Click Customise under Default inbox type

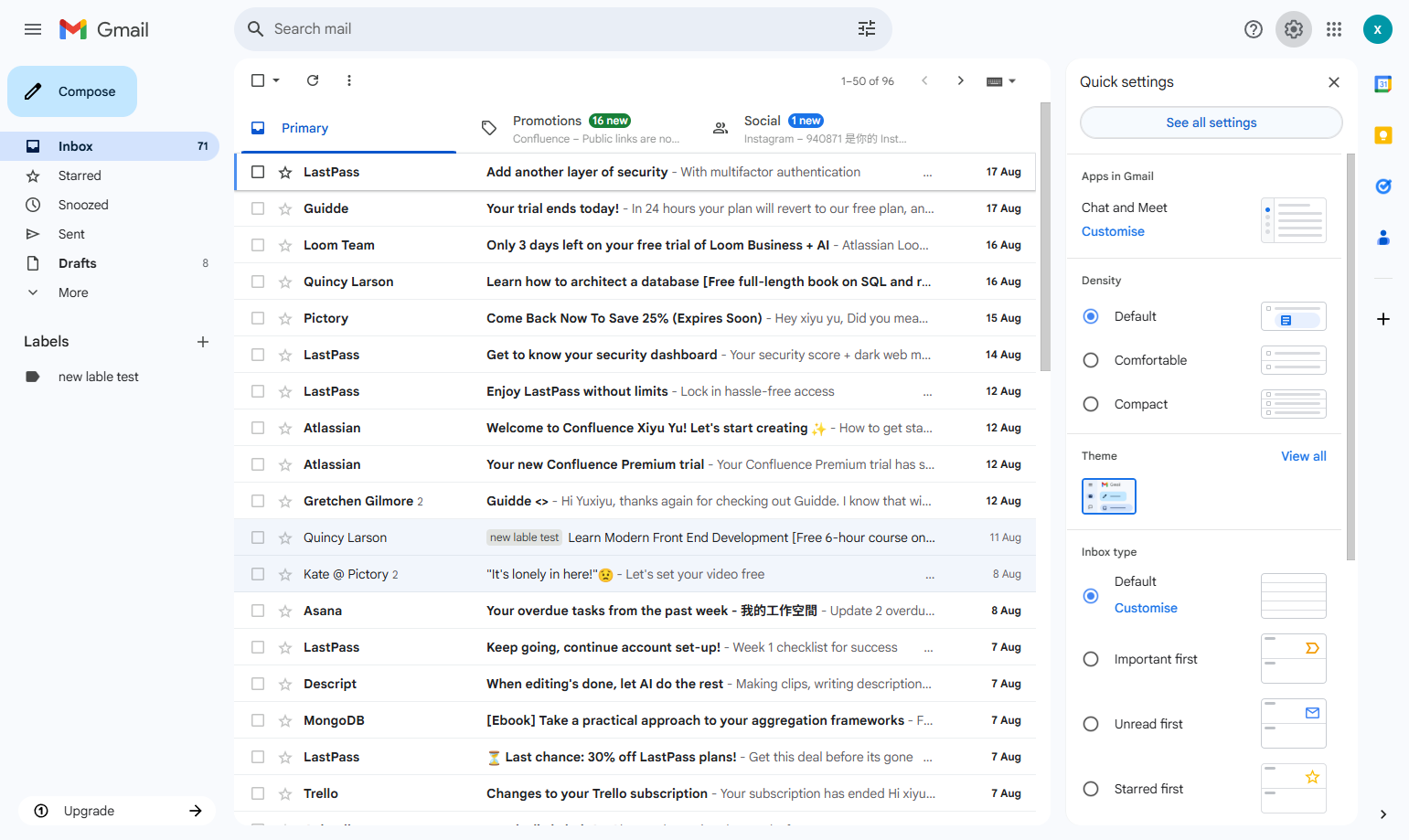(x=1146, y=608)
